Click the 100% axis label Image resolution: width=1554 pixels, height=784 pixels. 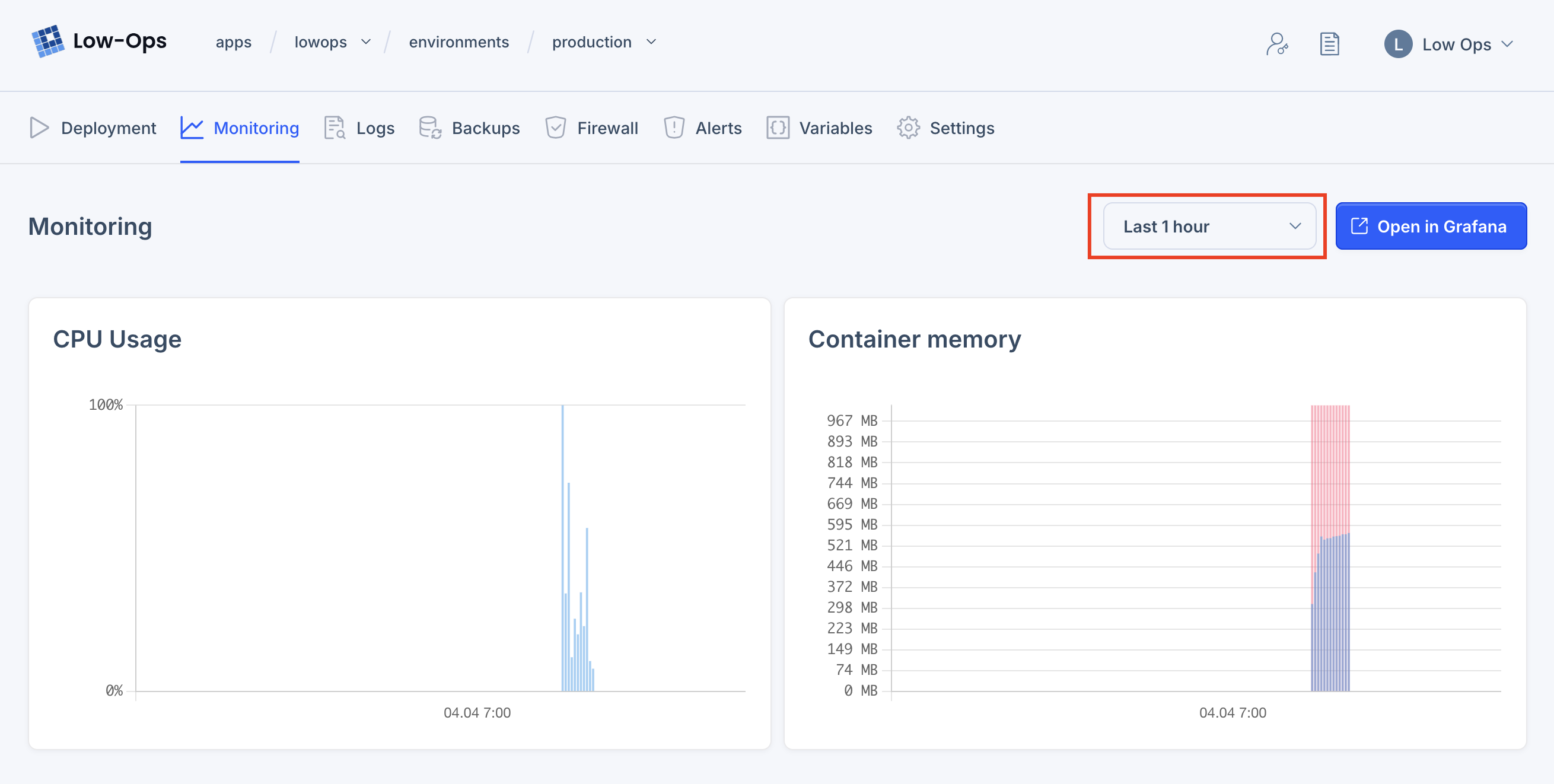(106, 404)
